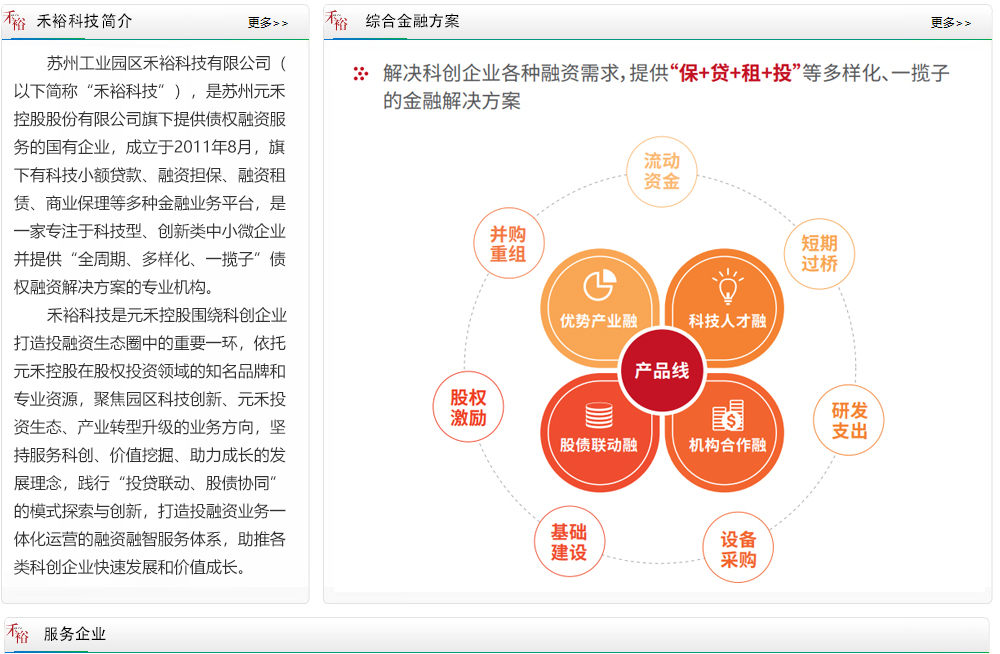Click the 基础建设 bubble
The height and width of the screenshot is (654, 1000).
[x=569, y=541]
